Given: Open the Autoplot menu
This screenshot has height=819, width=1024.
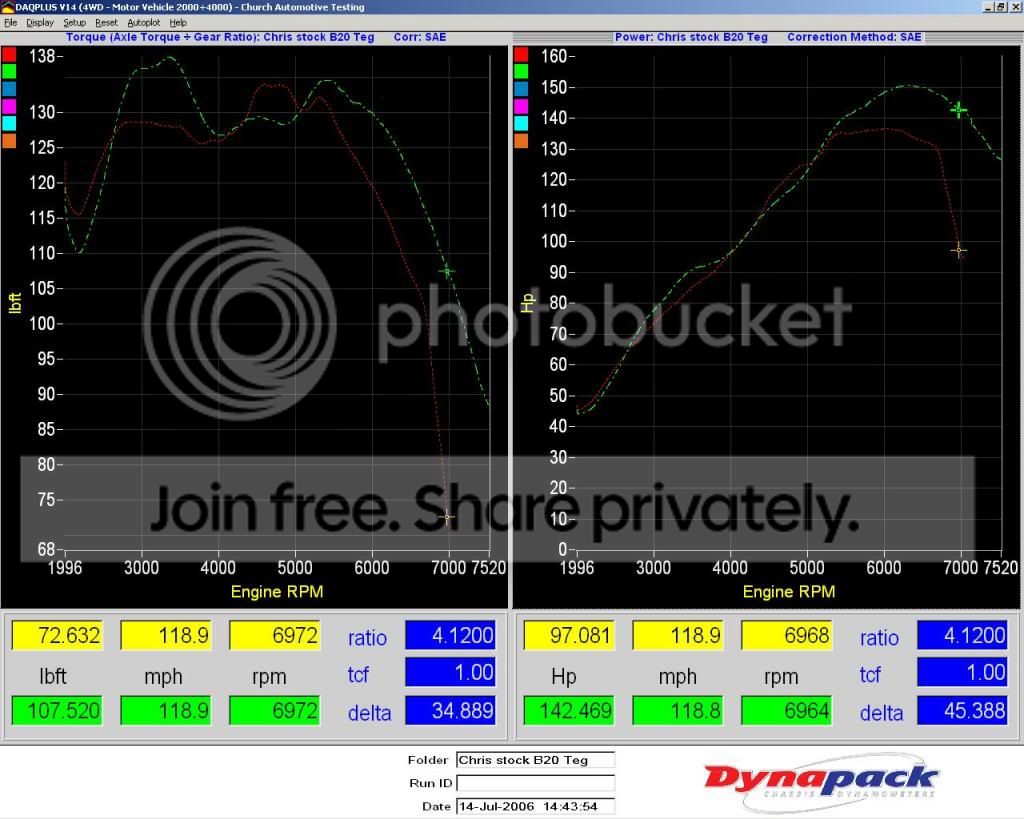Looking at the screenshot, I should [144, 22].
